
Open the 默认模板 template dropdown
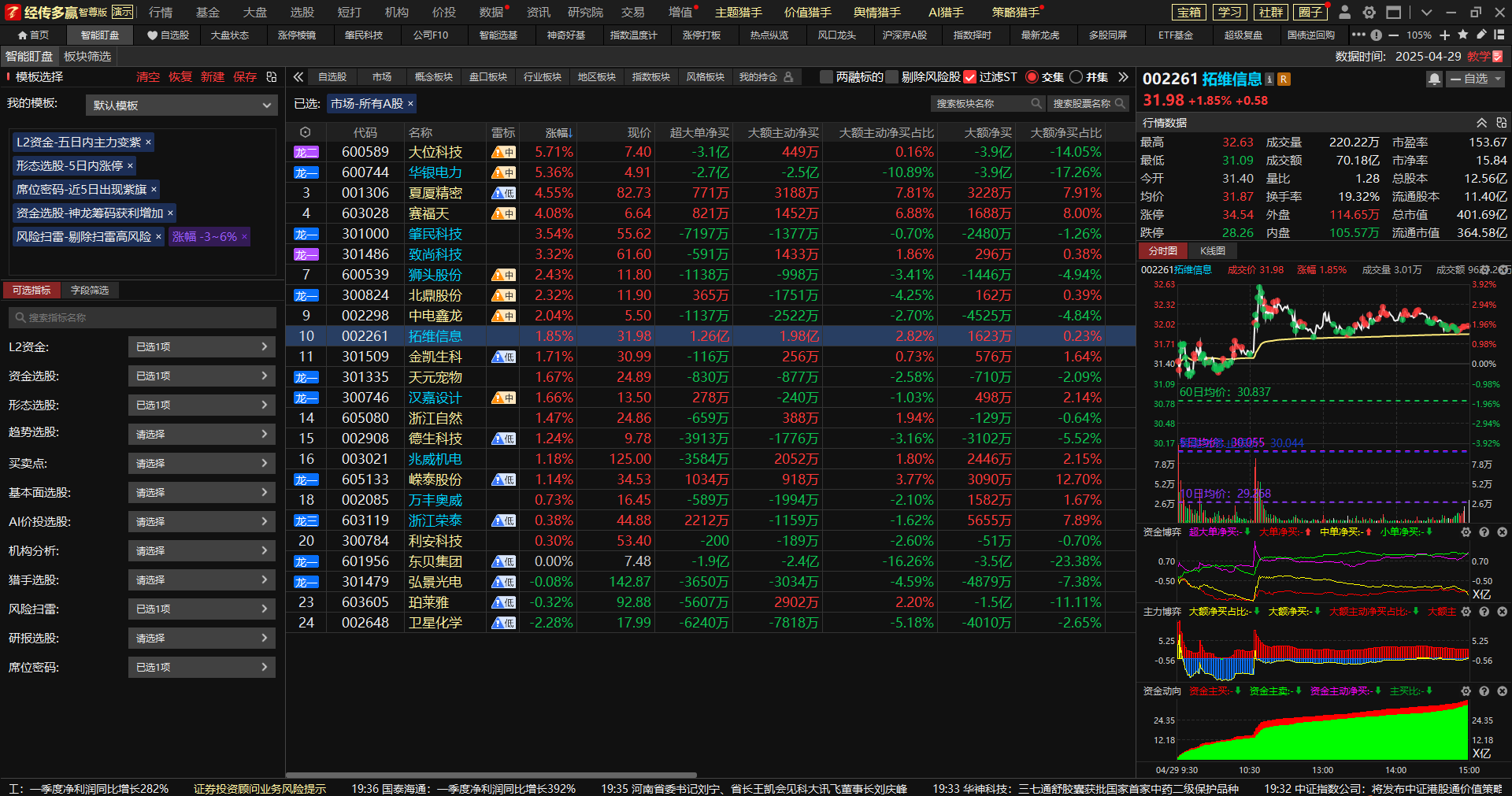182,106
